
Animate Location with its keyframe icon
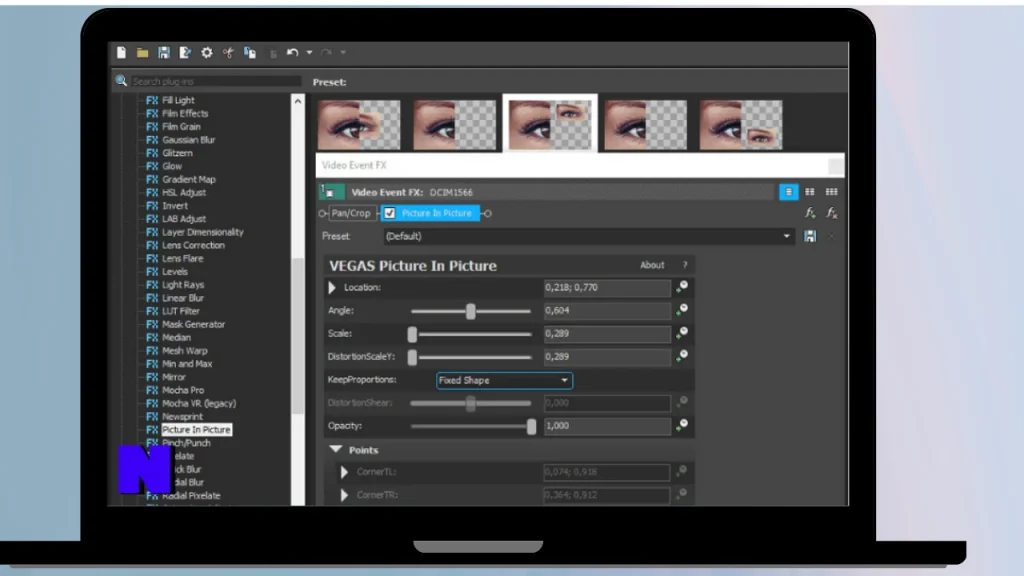(x=682, y=287)
